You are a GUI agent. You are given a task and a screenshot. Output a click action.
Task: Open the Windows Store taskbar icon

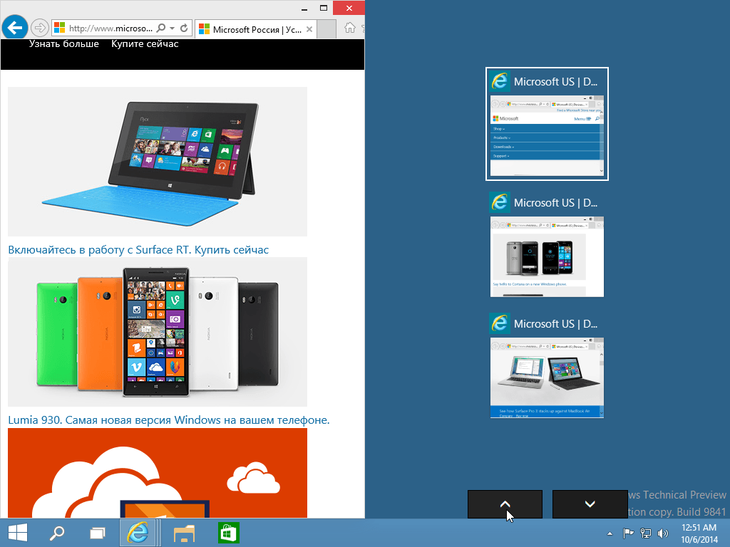[229, 532]
